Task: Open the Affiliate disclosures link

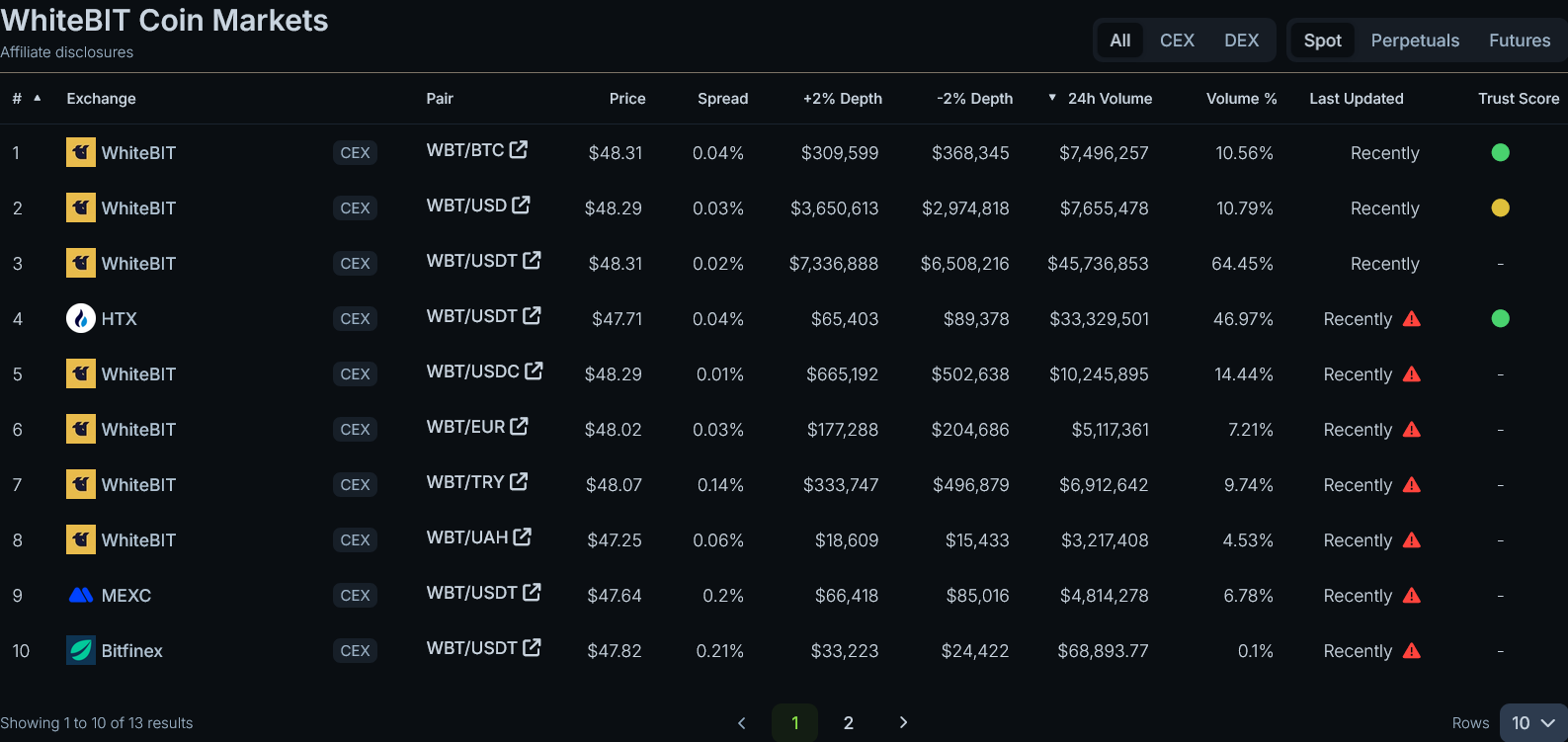Action: 67,52
